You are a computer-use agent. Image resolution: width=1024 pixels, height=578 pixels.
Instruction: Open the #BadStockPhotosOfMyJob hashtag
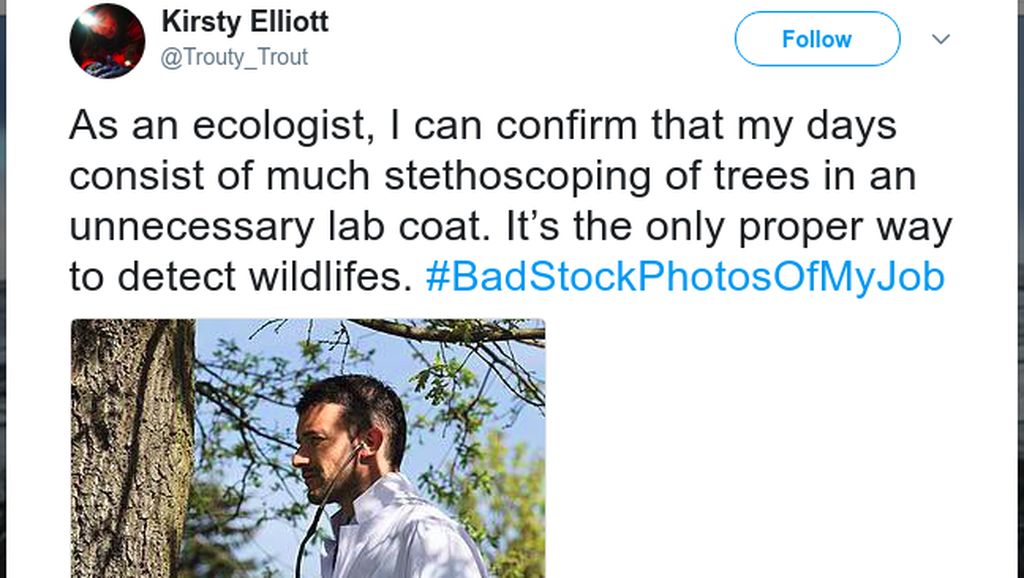[685, 277]
